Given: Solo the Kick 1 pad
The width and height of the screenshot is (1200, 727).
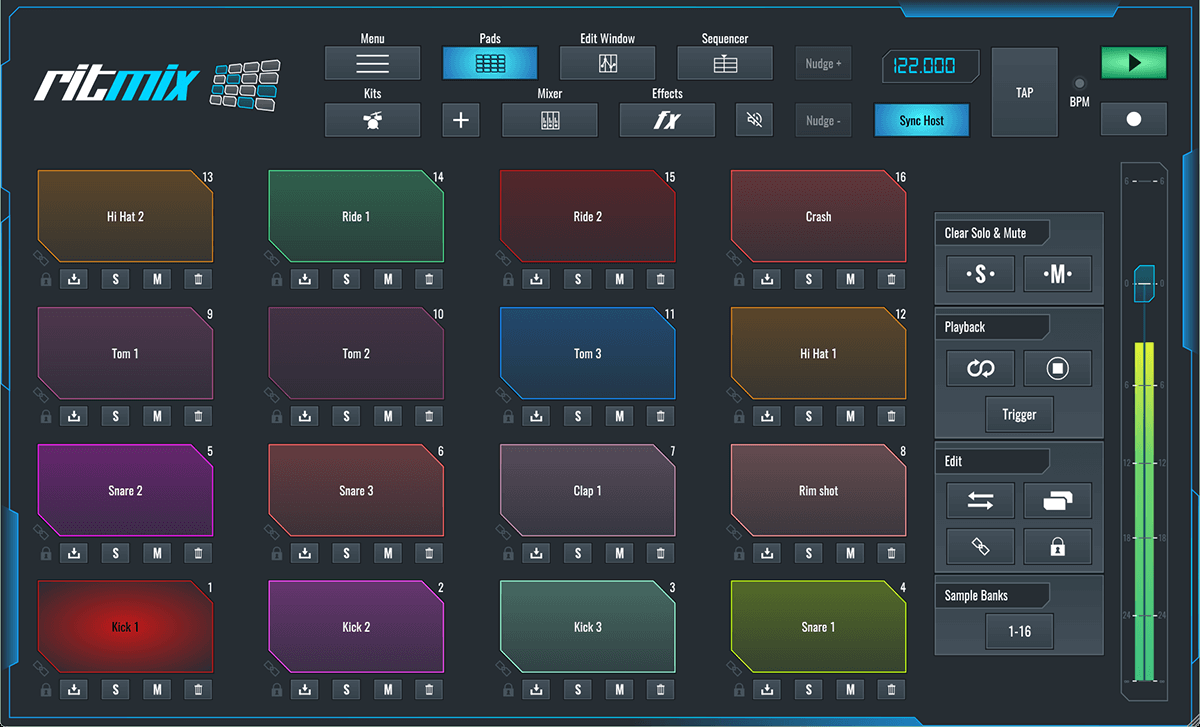Looking at the screenshot, I should tap(115, 689).
